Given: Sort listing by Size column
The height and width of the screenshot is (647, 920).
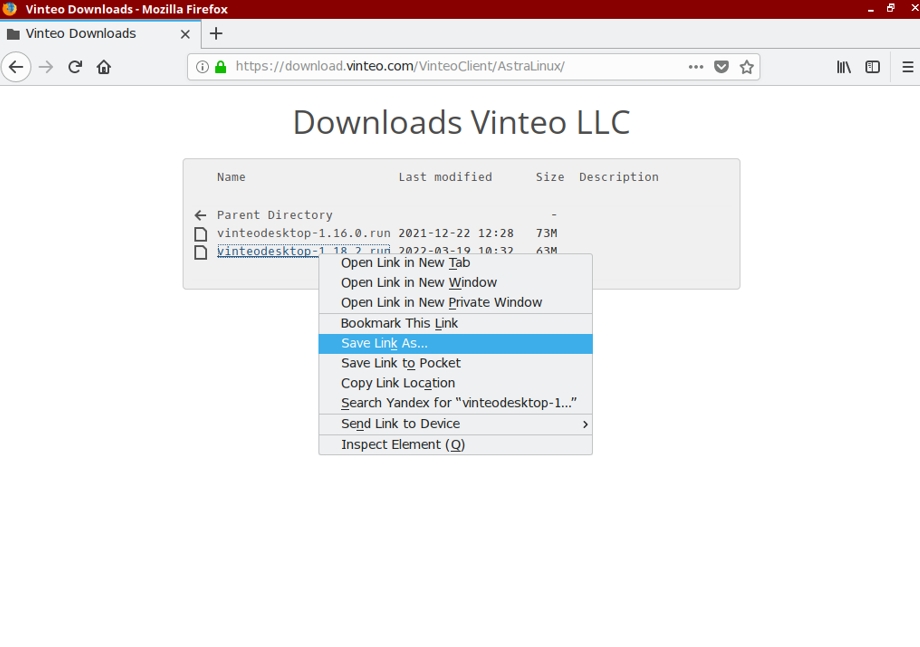Looking at the screenshot, I should coord(550,177).
